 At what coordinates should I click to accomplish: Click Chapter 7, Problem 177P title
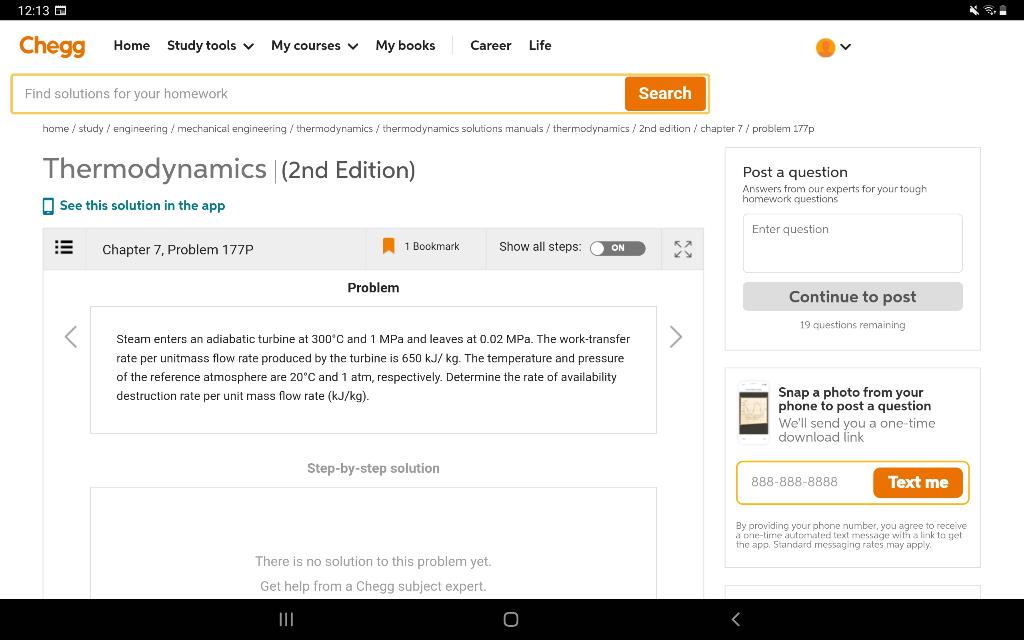point(178,249)
